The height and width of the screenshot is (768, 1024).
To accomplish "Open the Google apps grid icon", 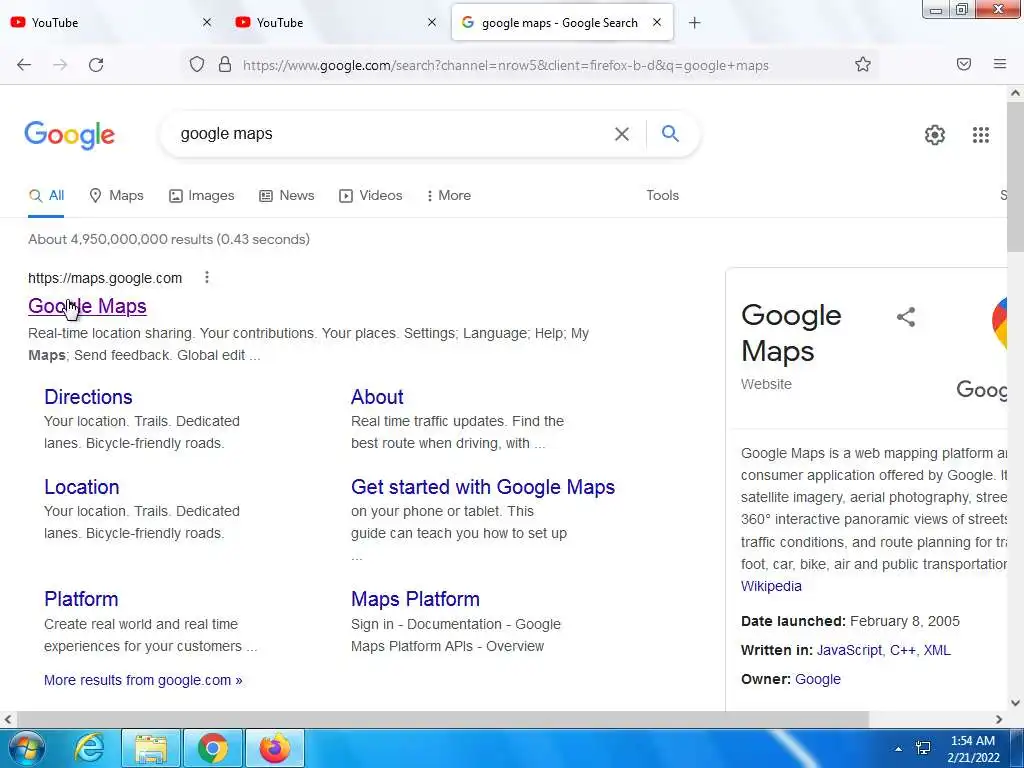I will click(x=980, y=135).
